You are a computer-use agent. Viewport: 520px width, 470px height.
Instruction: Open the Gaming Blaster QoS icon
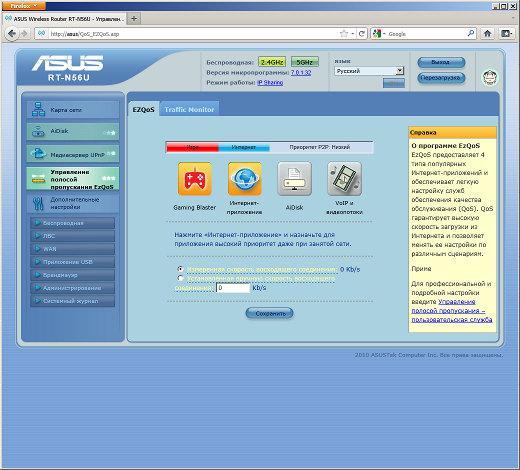pyautogui.click(x=195, y=179)
